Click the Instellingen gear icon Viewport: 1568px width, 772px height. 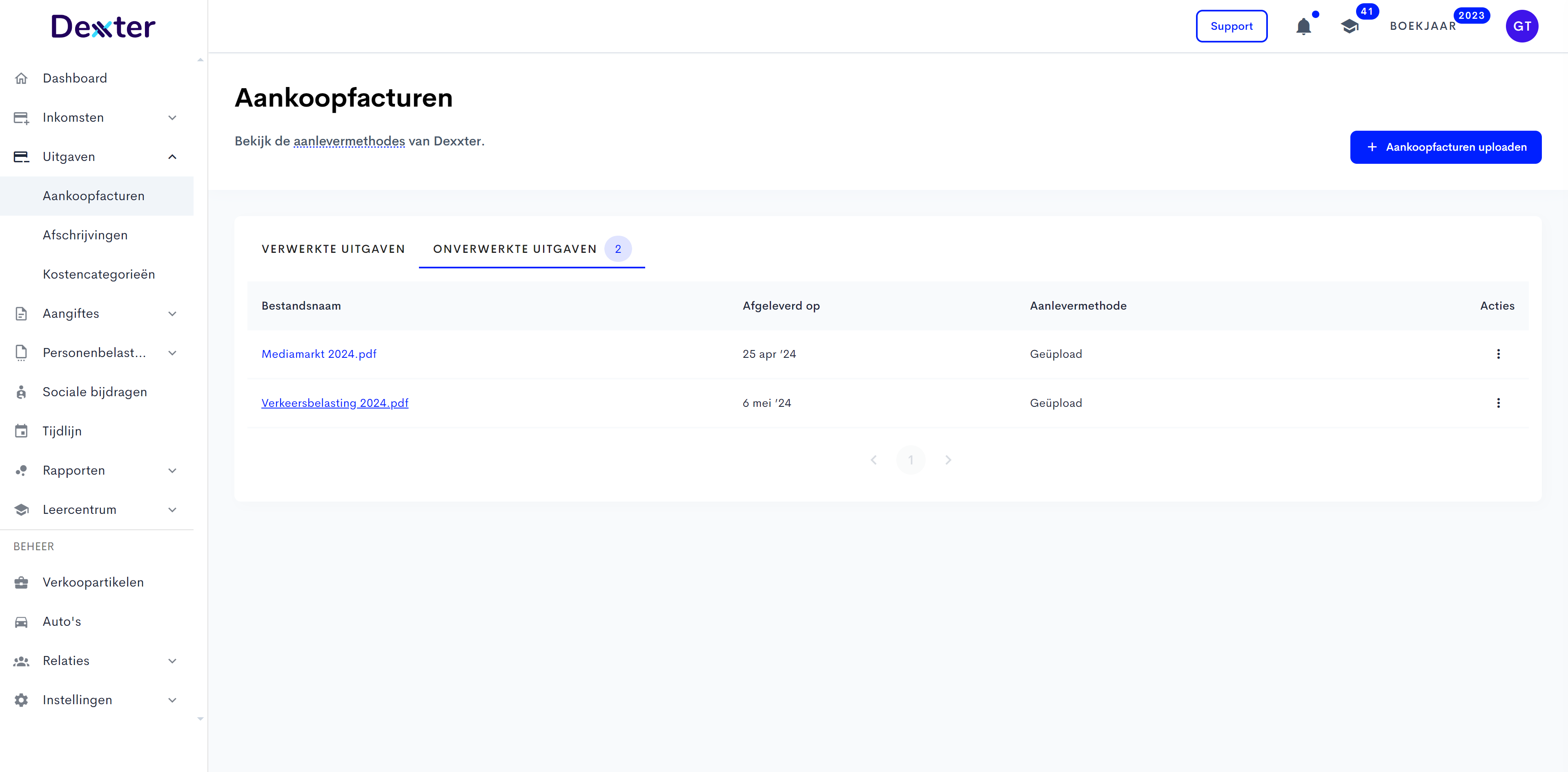(x=21, y=700)
